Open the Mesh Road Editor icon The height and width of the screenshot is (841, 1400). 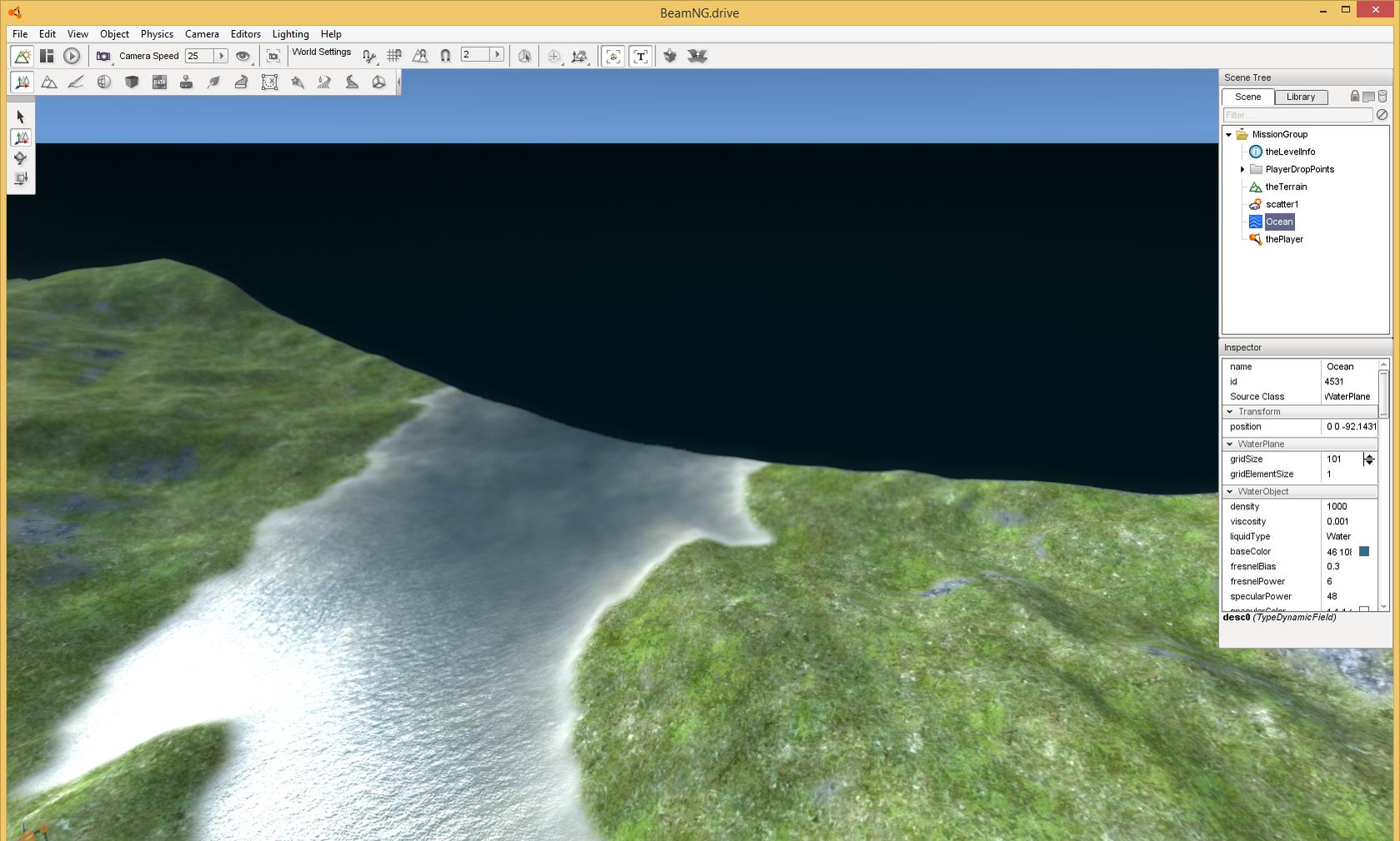click(x=241, y=82)
